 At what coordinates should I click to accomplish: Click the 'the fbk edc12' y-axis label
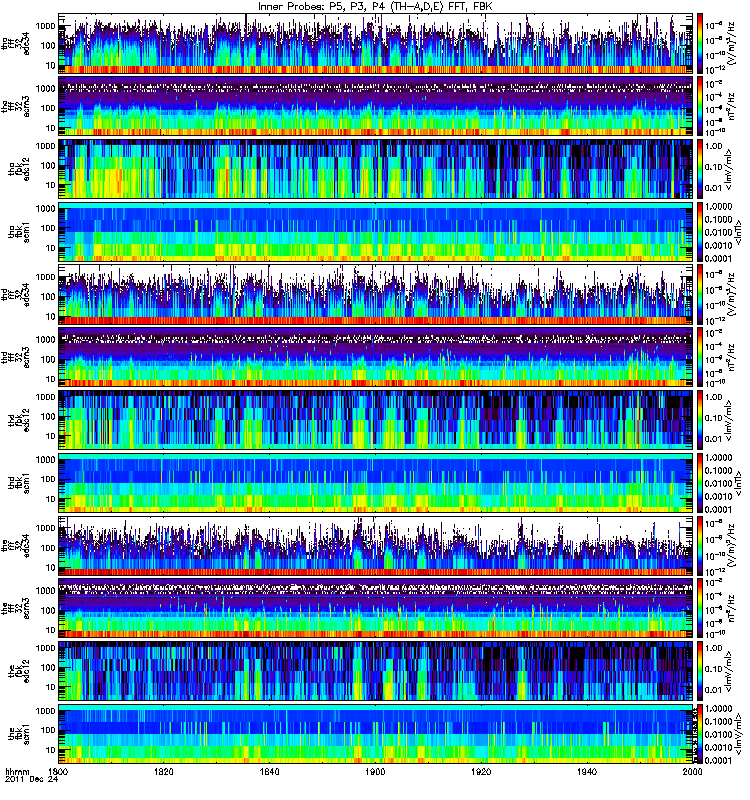18,671
